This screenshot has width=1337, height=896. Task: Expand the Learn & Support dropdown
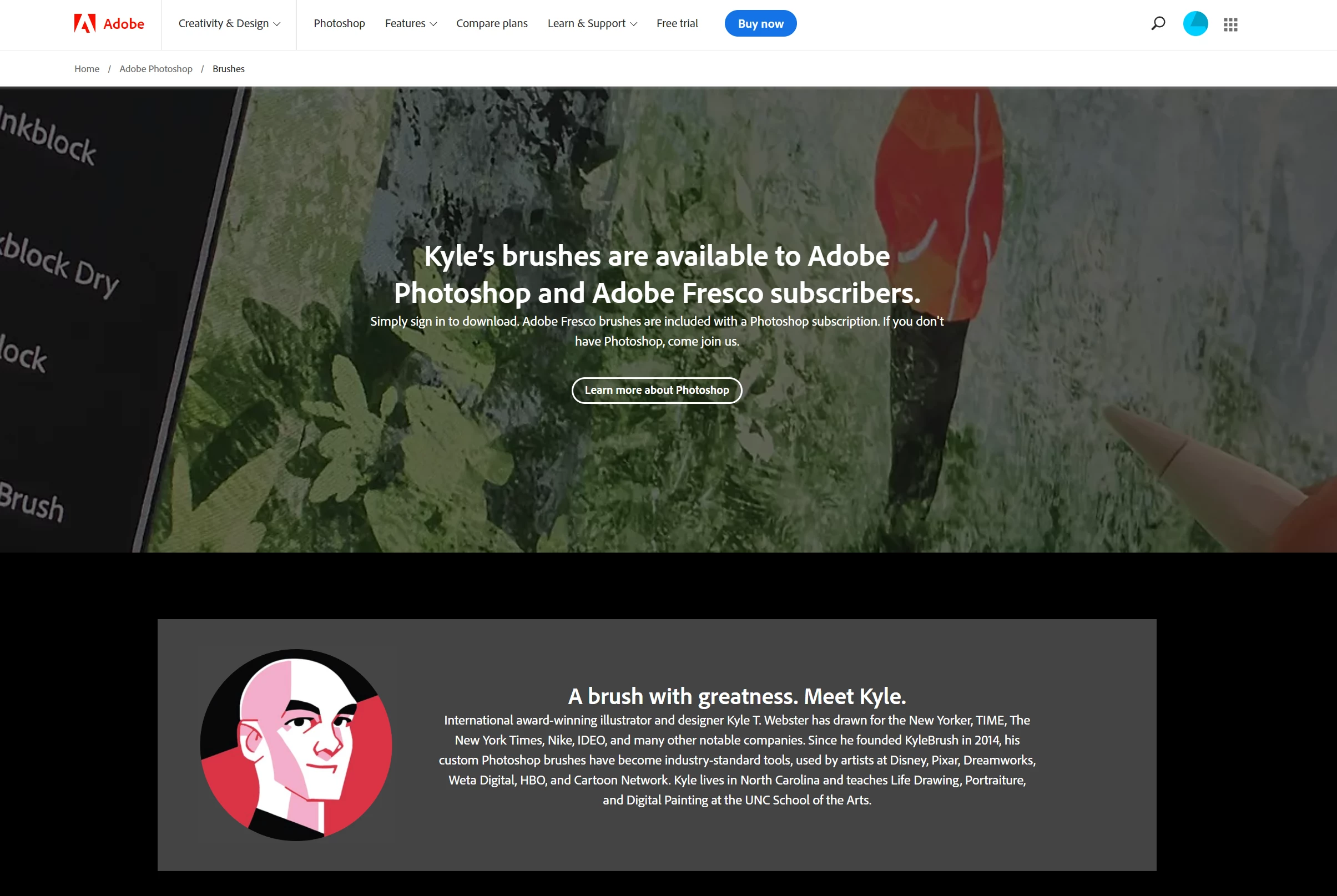592,23
